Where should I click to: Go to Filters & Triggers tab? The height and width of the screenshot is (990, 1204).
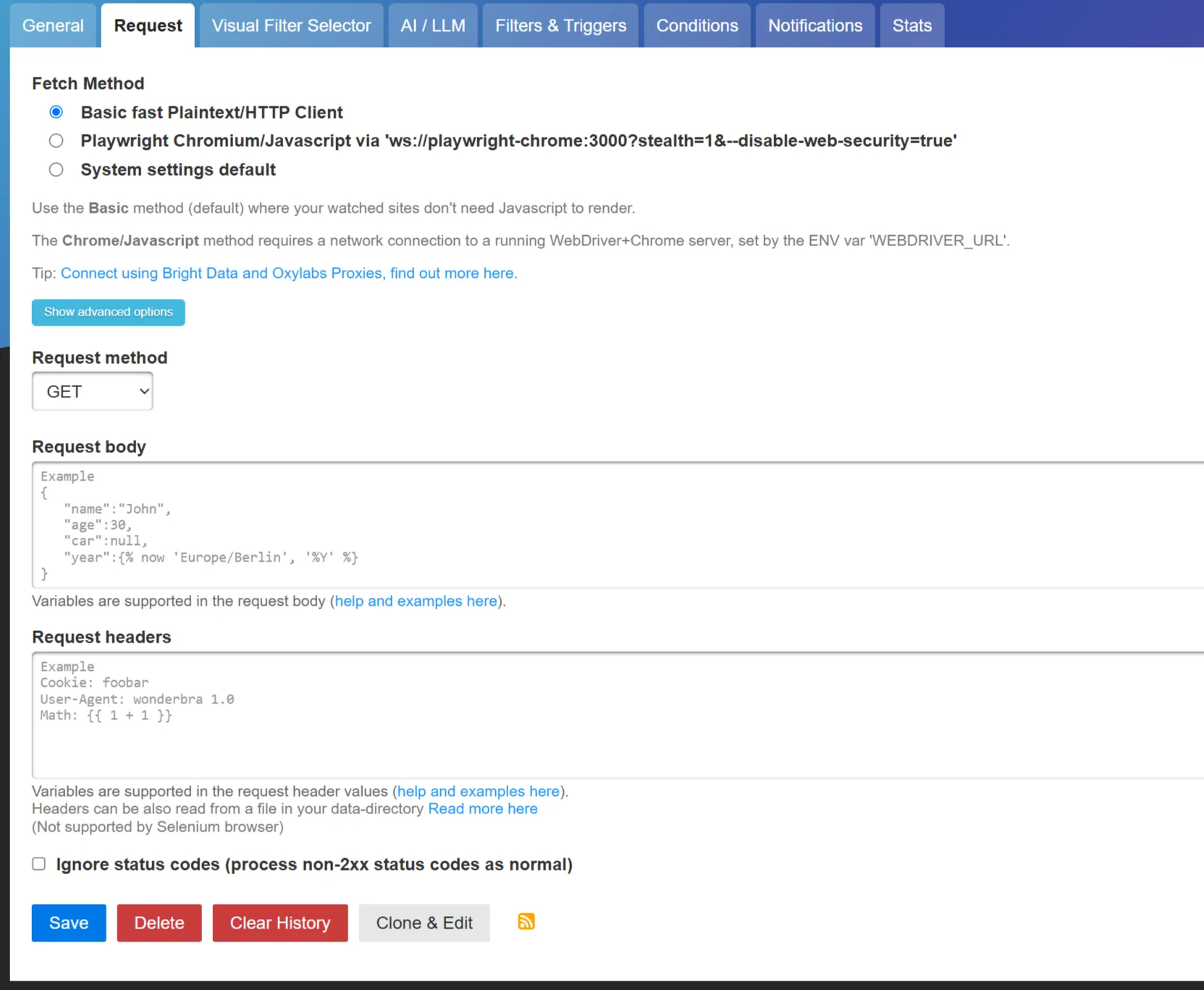(x=560, y=25)
